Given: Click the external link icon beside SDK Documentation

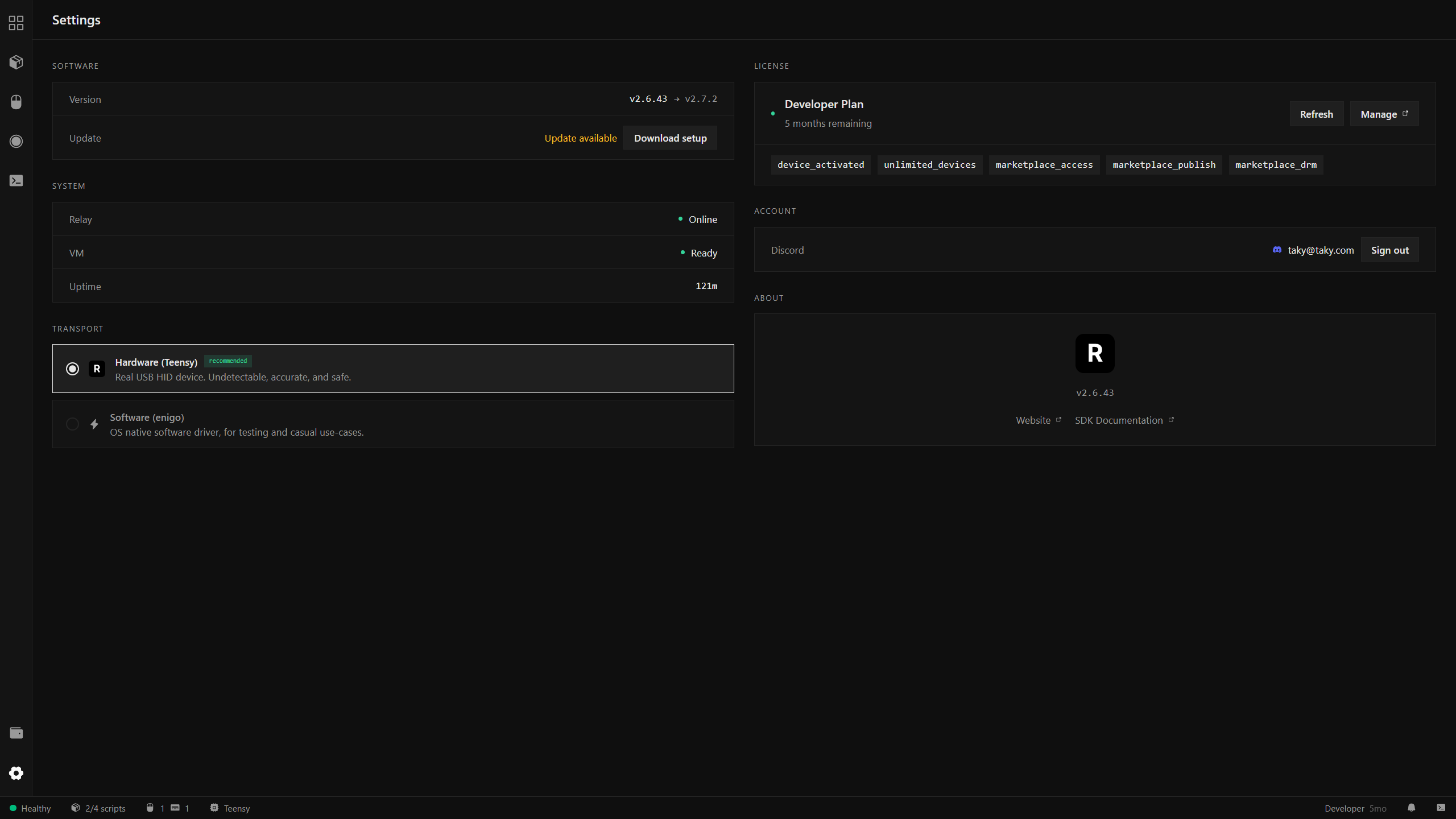Looking at the screenshot, I should pyautogui.click(x=1171, y=420).
